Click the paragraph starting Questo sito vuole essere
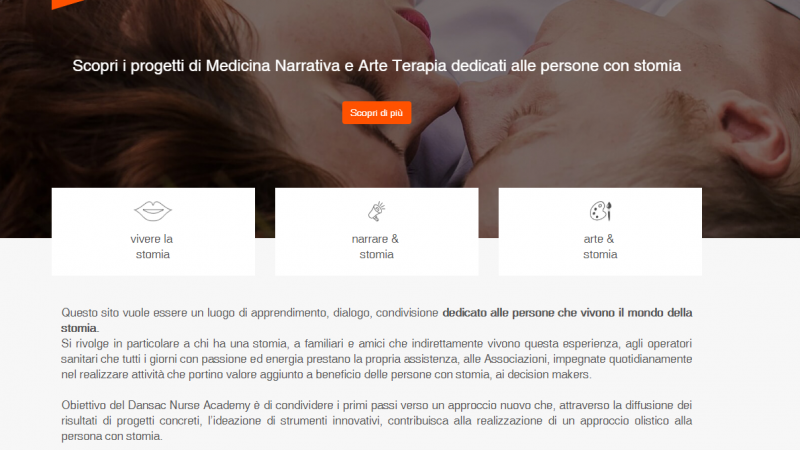 tap(377, 320)
